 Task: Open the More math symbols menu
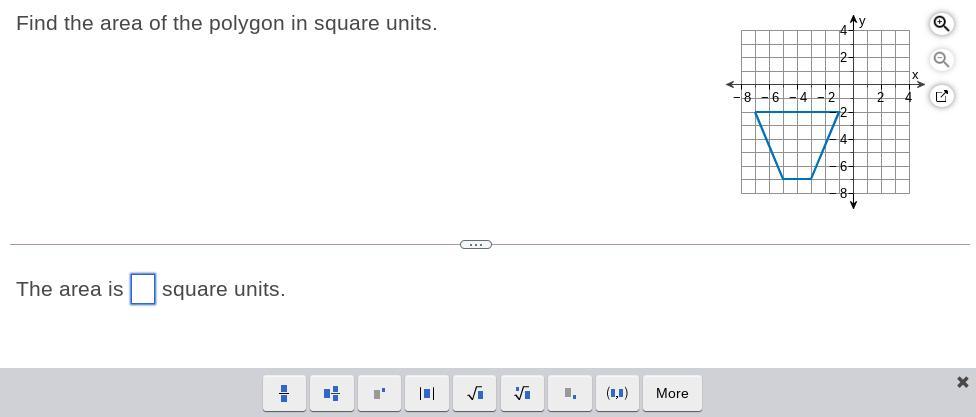pyautogui.click(x=672, y=393)
